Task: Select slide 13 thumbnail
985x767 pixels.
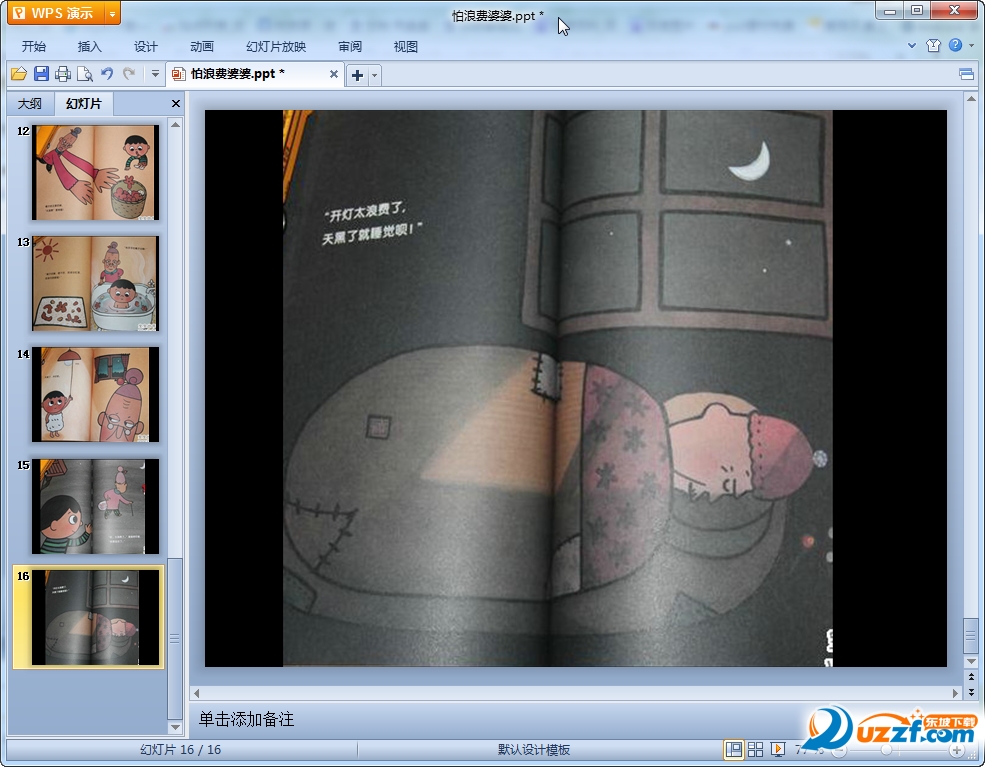Action: tap(95, 283)
